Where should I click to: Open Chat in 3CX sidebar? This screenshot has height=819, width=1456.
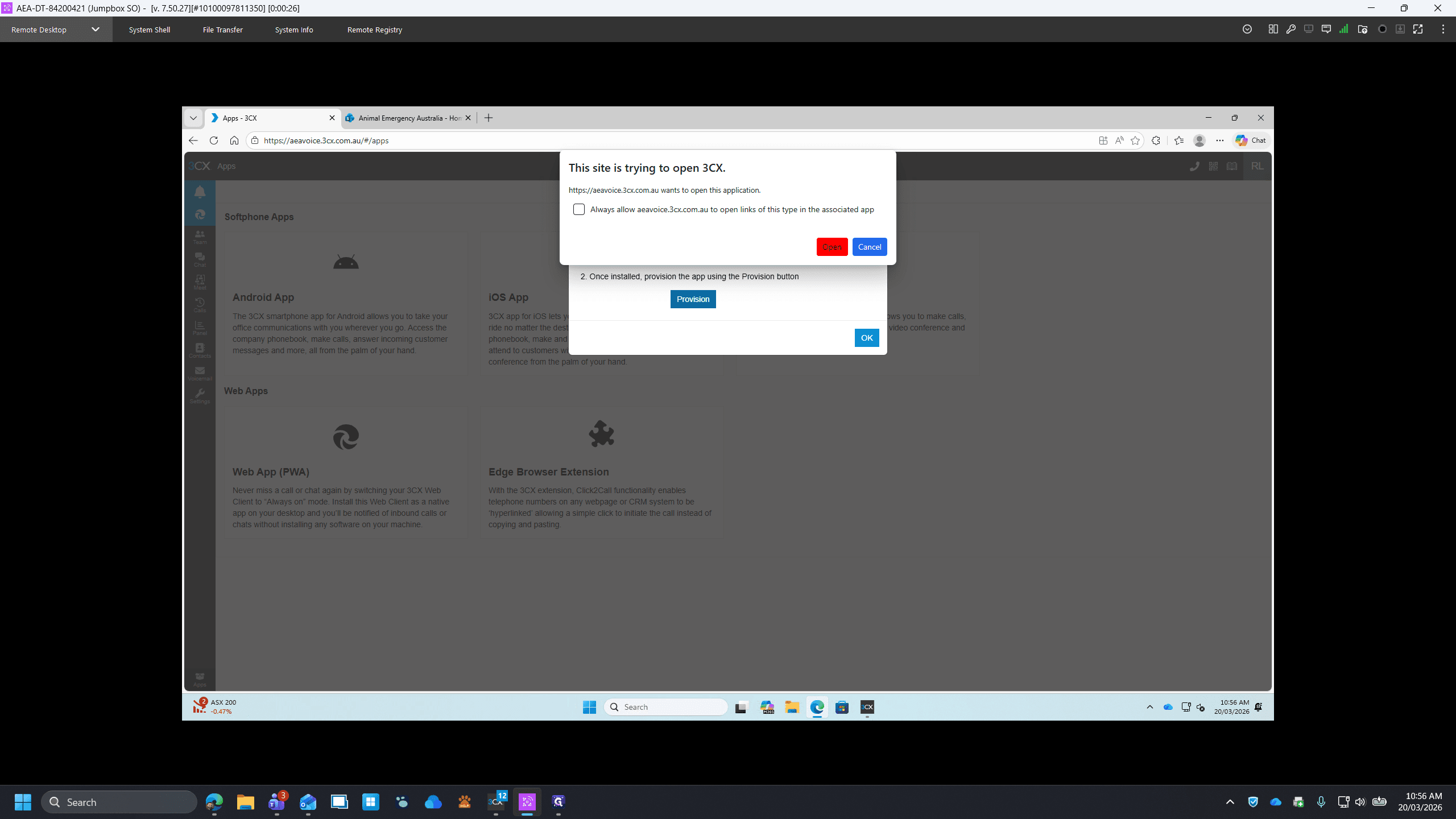(x=200, y=259)
